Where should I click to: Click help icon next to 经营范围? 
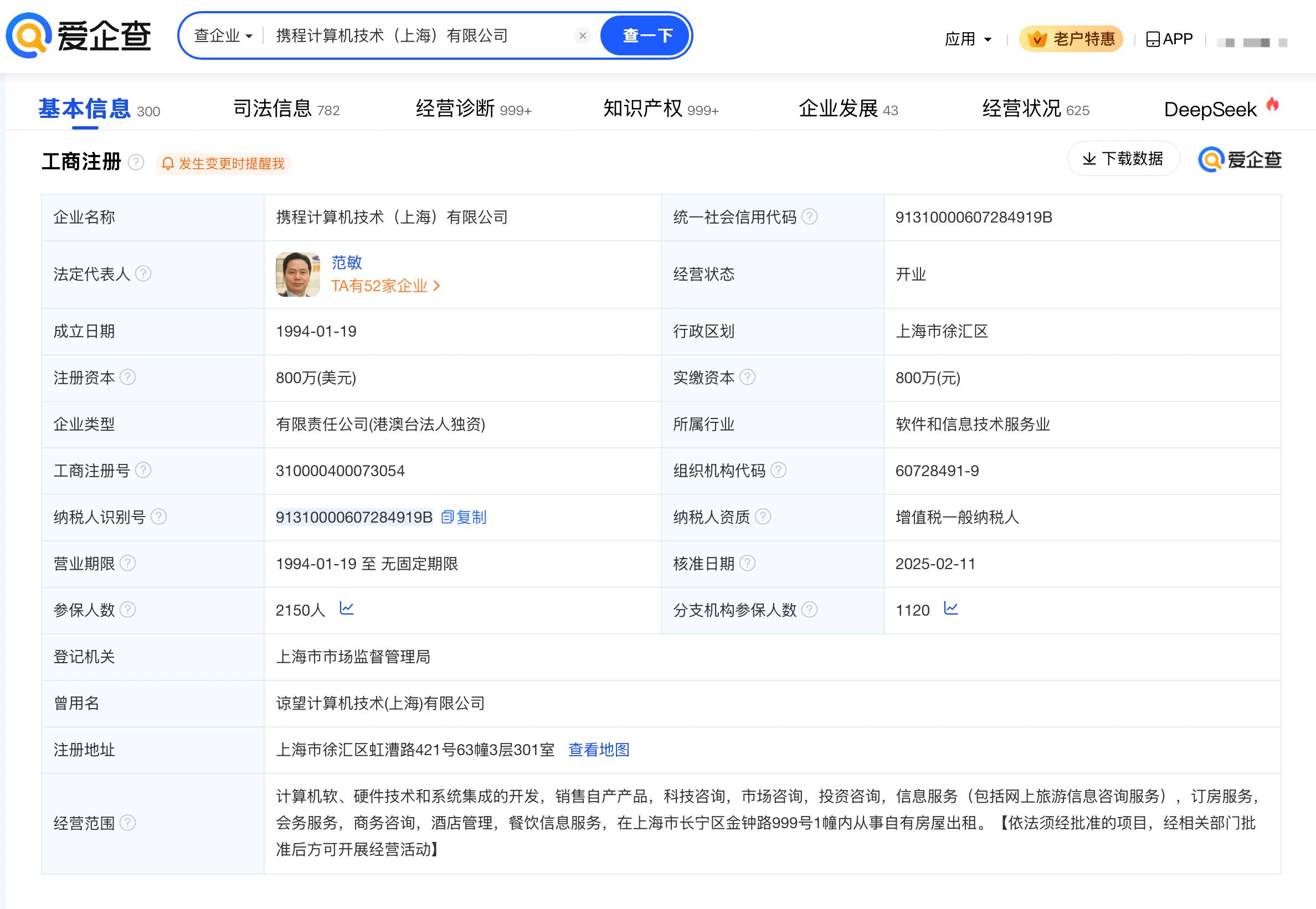point(127,823)
